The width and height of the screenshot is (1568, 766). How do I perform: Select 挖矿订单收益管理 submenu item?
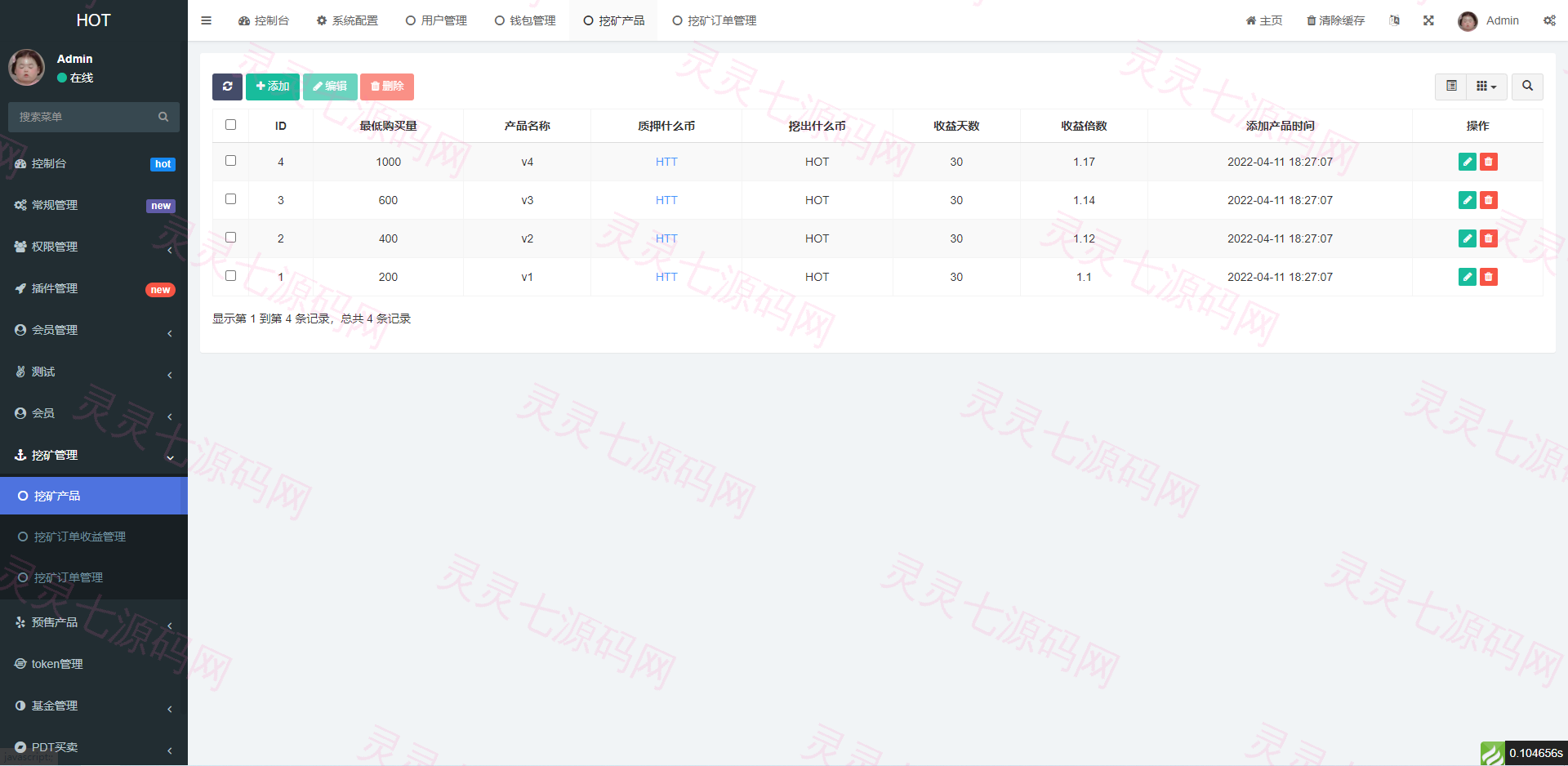click(94, 537)
